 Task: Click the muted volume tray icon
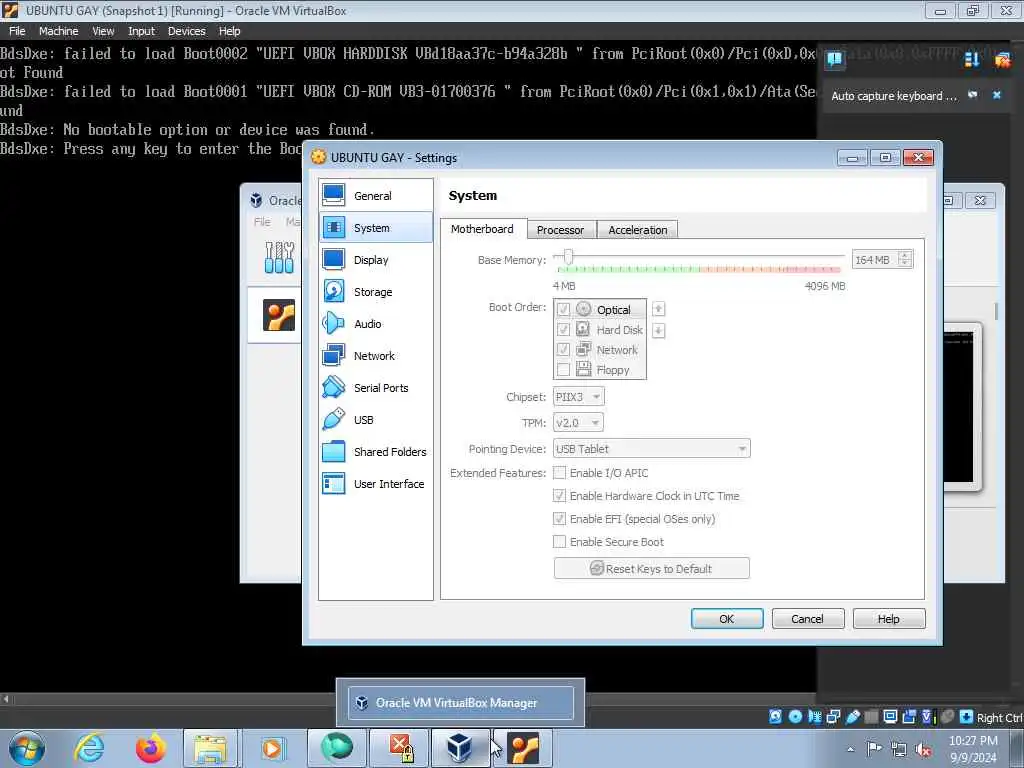(923, 750)
